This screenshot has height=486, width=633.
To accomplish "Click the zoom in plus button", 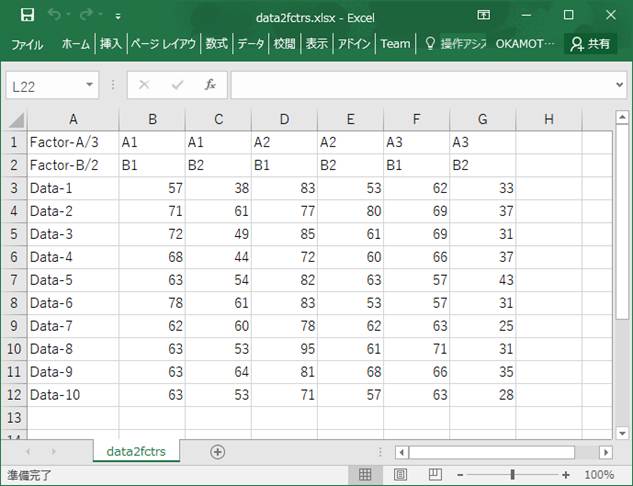I will (x=566, y=474).
